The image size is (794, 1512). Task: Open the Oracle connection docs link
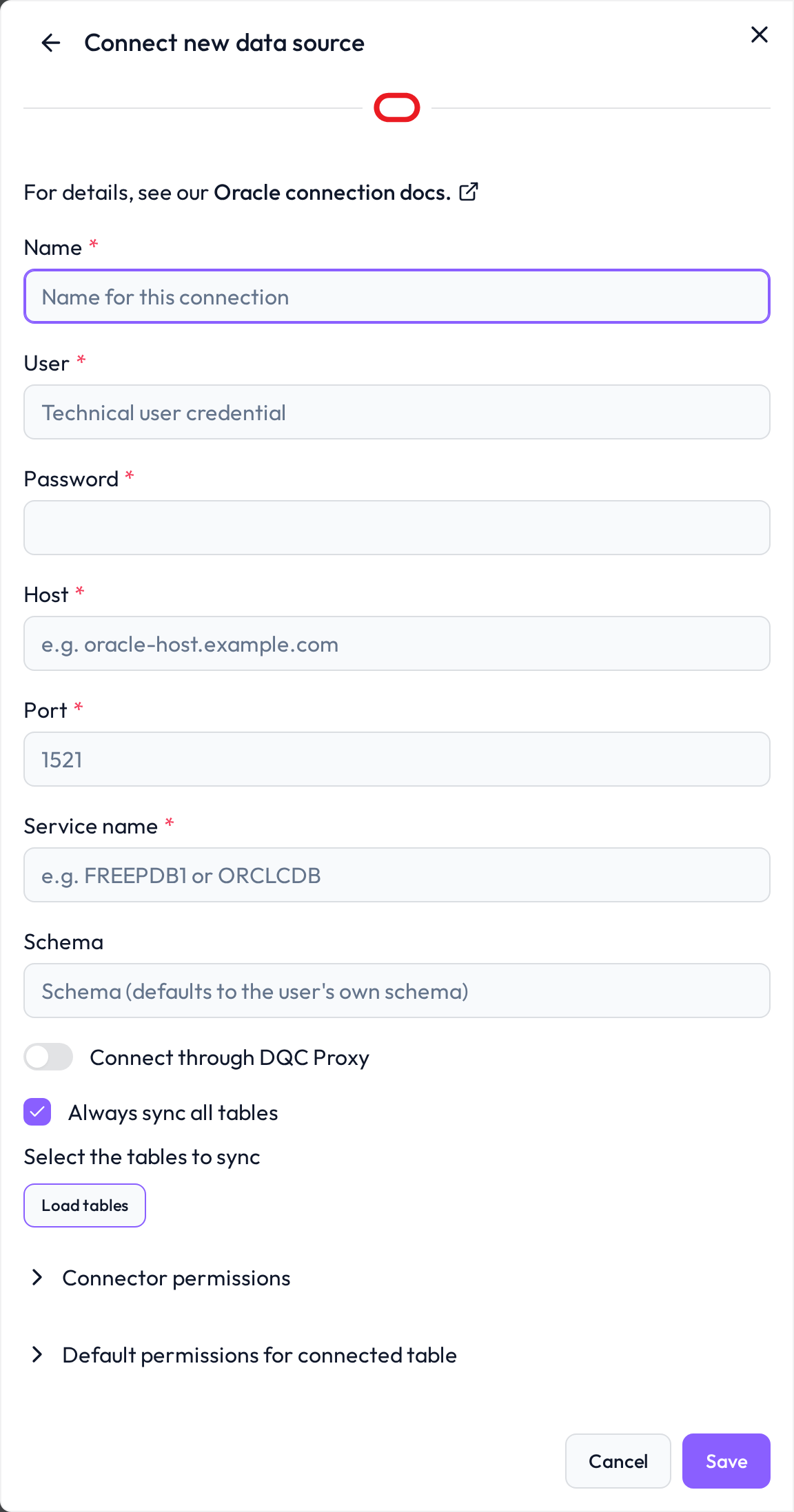[332, 192]
